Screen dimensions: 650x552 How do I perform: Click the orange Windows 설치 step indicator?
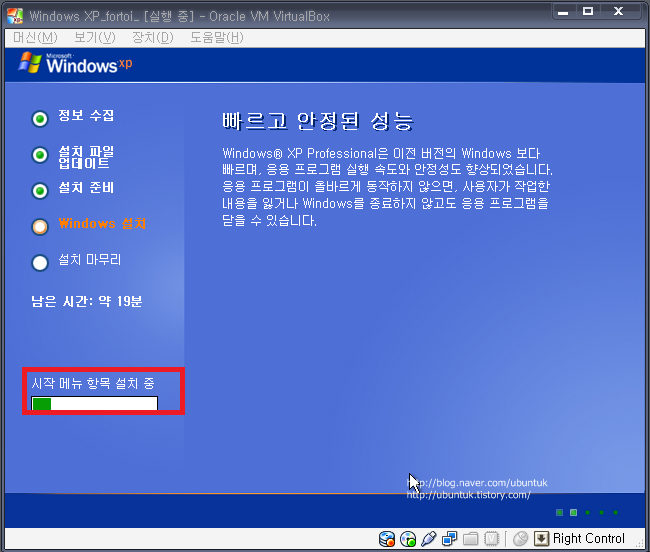click(40, 227)
